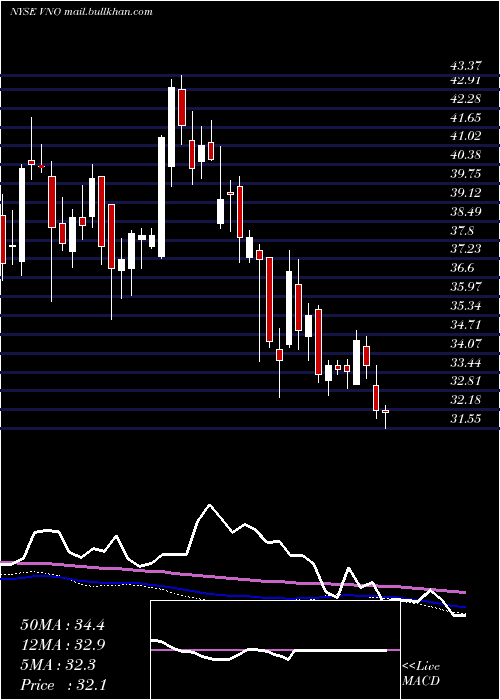Screen dimensions: 500x700
Task: Click the 5MA : 32.3 readout
Action: [58, 665]
